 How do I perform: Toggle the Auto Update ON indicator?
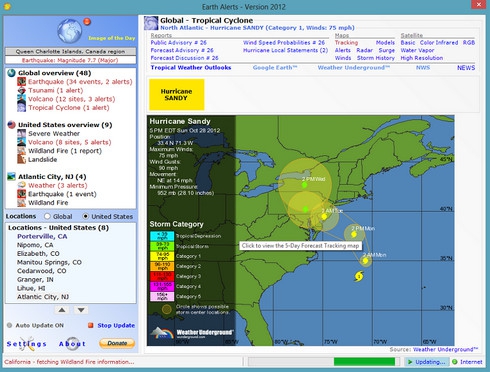9,325
